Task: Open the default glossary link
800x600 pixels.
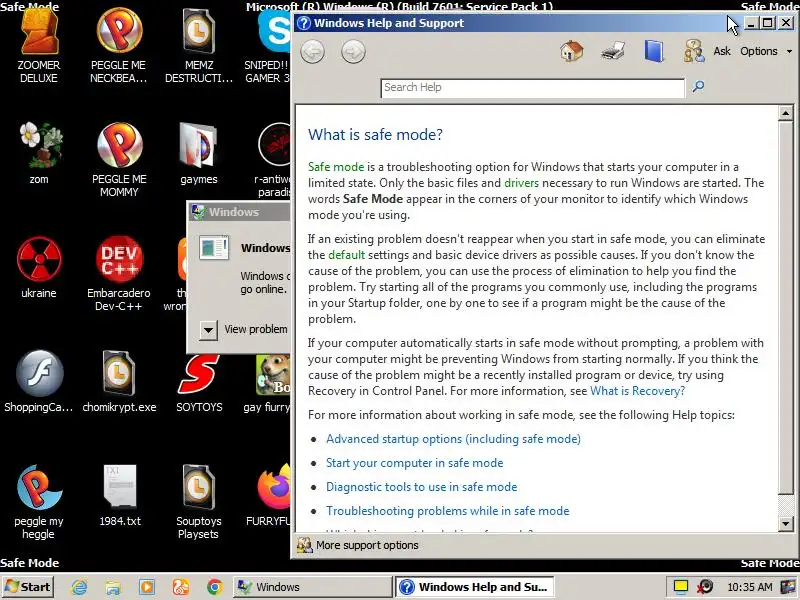Action: (x=346, y=255)
